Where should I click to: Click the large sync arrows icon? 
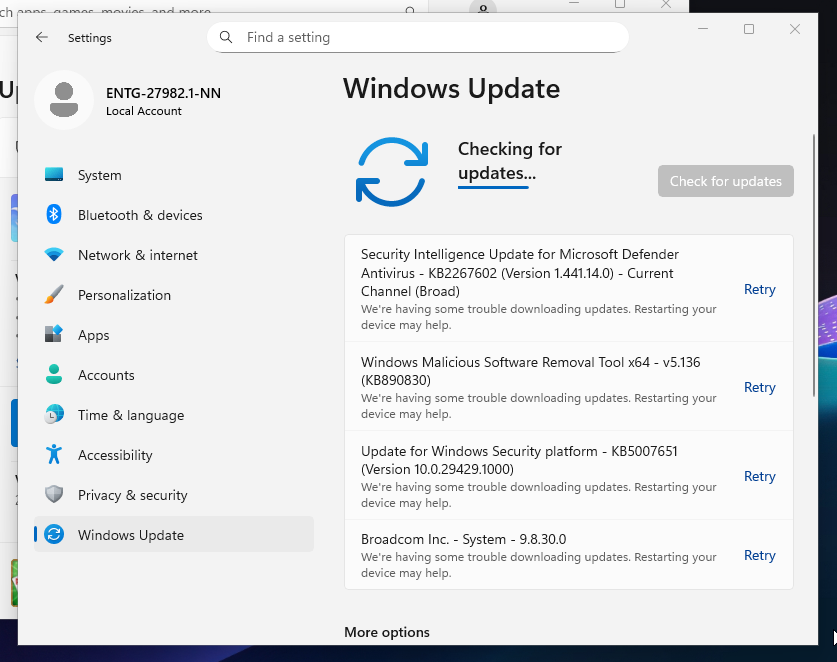point(392,172)
